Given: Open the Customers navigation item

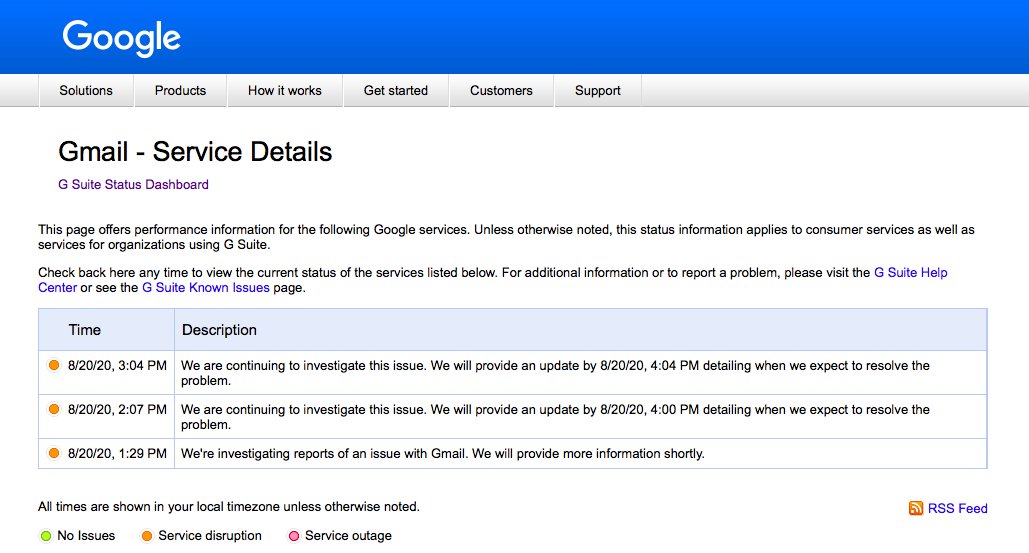Looking at the screenshot, I should click(501, 90).
